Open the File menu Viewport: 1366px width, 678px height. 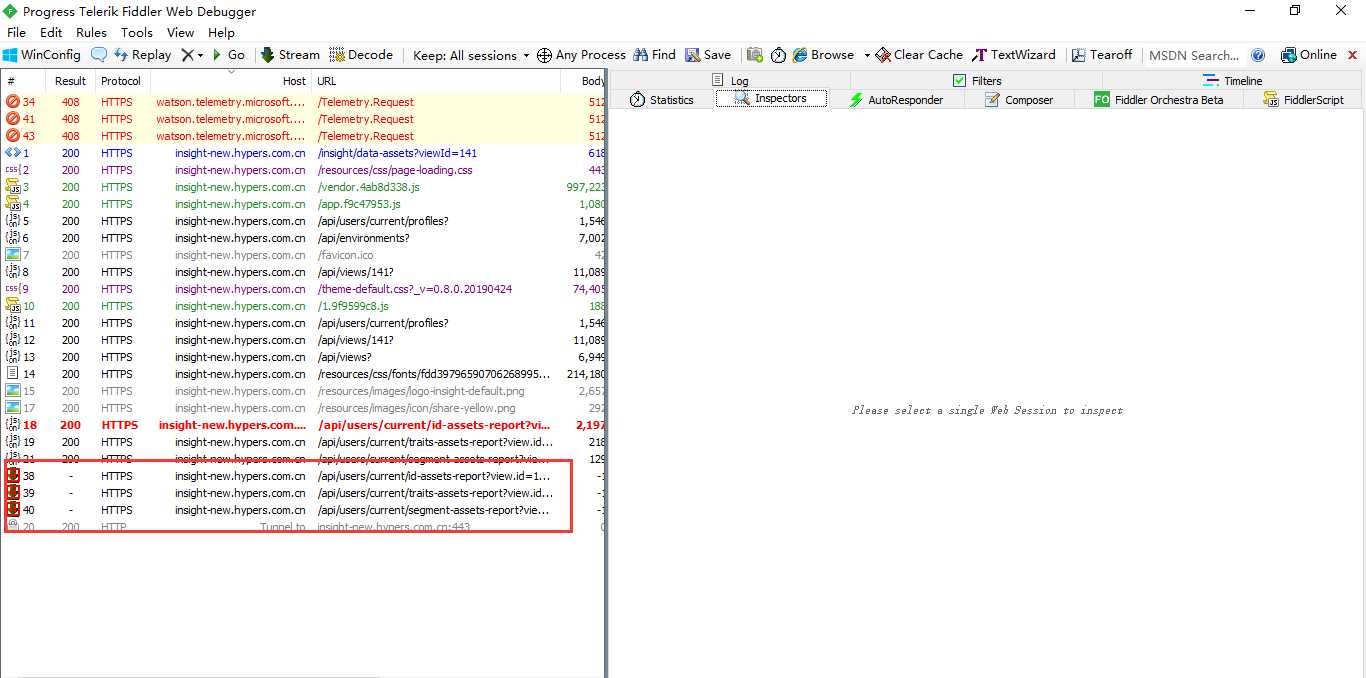[16, 33]
